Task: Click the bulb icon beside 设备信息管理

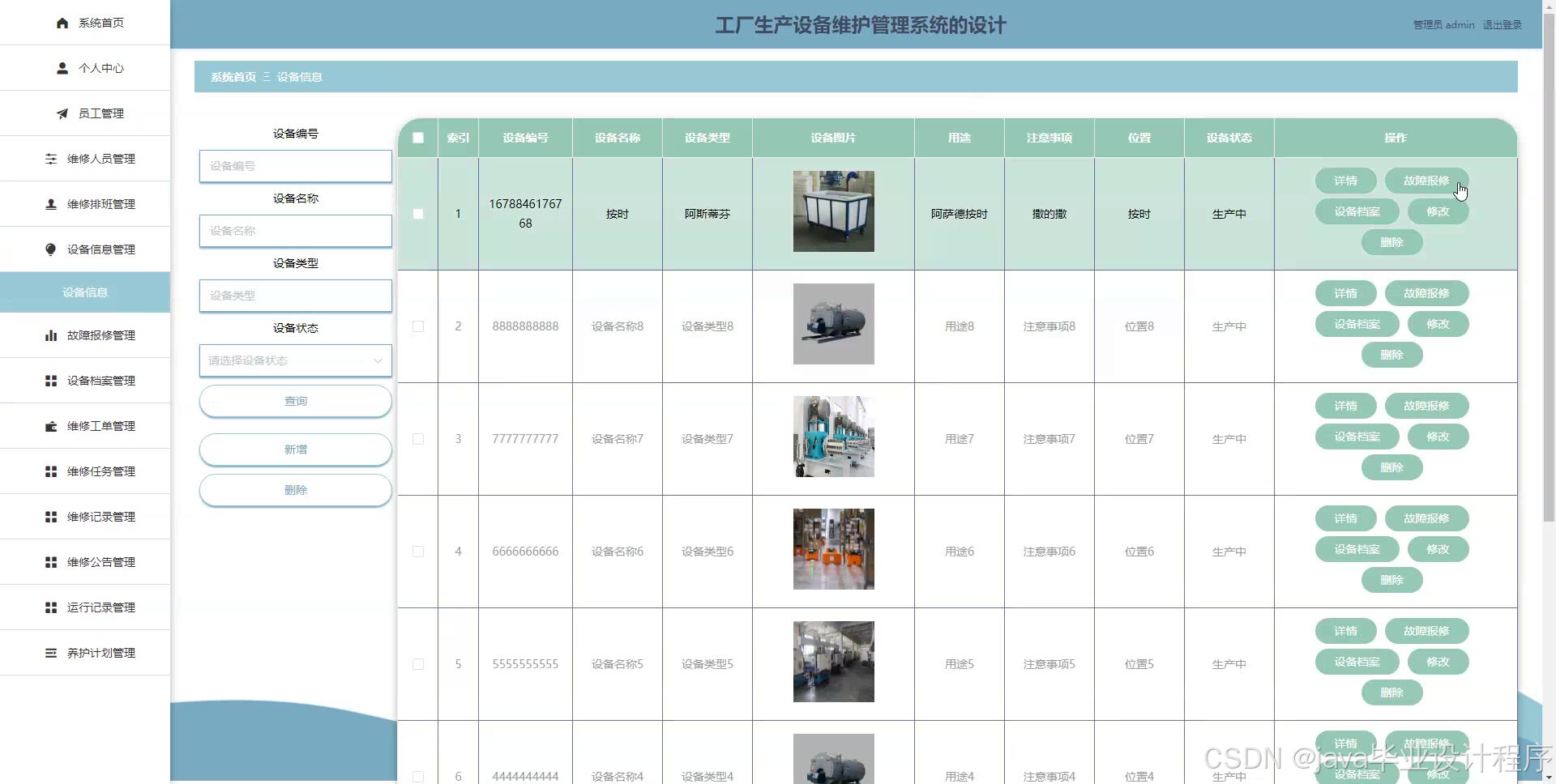Action: [x=51, y=249]
